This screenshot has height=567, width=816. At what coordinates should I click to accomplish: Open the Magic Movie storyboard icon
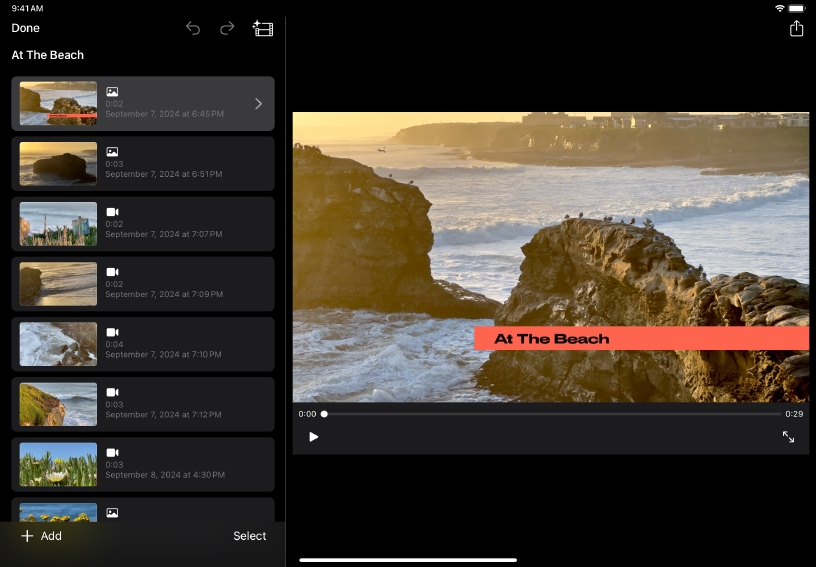[x=263, y=28]
